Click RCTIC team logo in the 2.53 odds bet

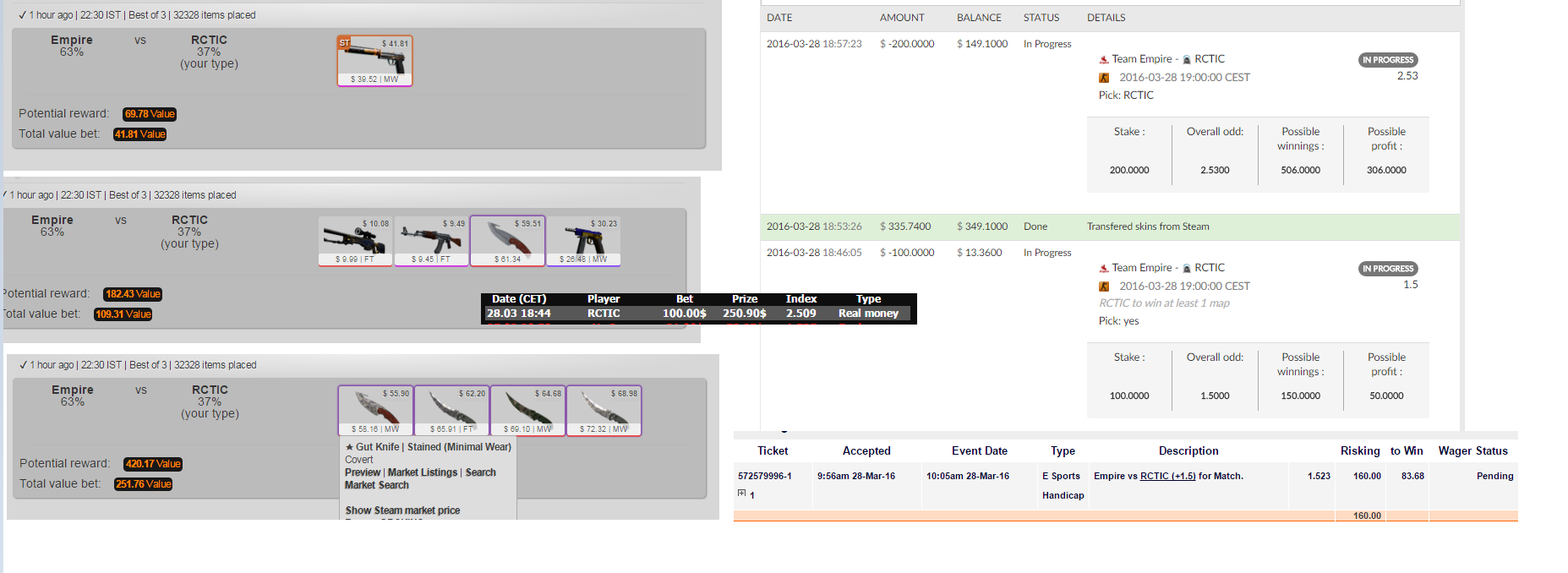click(x=1187, y=59)
